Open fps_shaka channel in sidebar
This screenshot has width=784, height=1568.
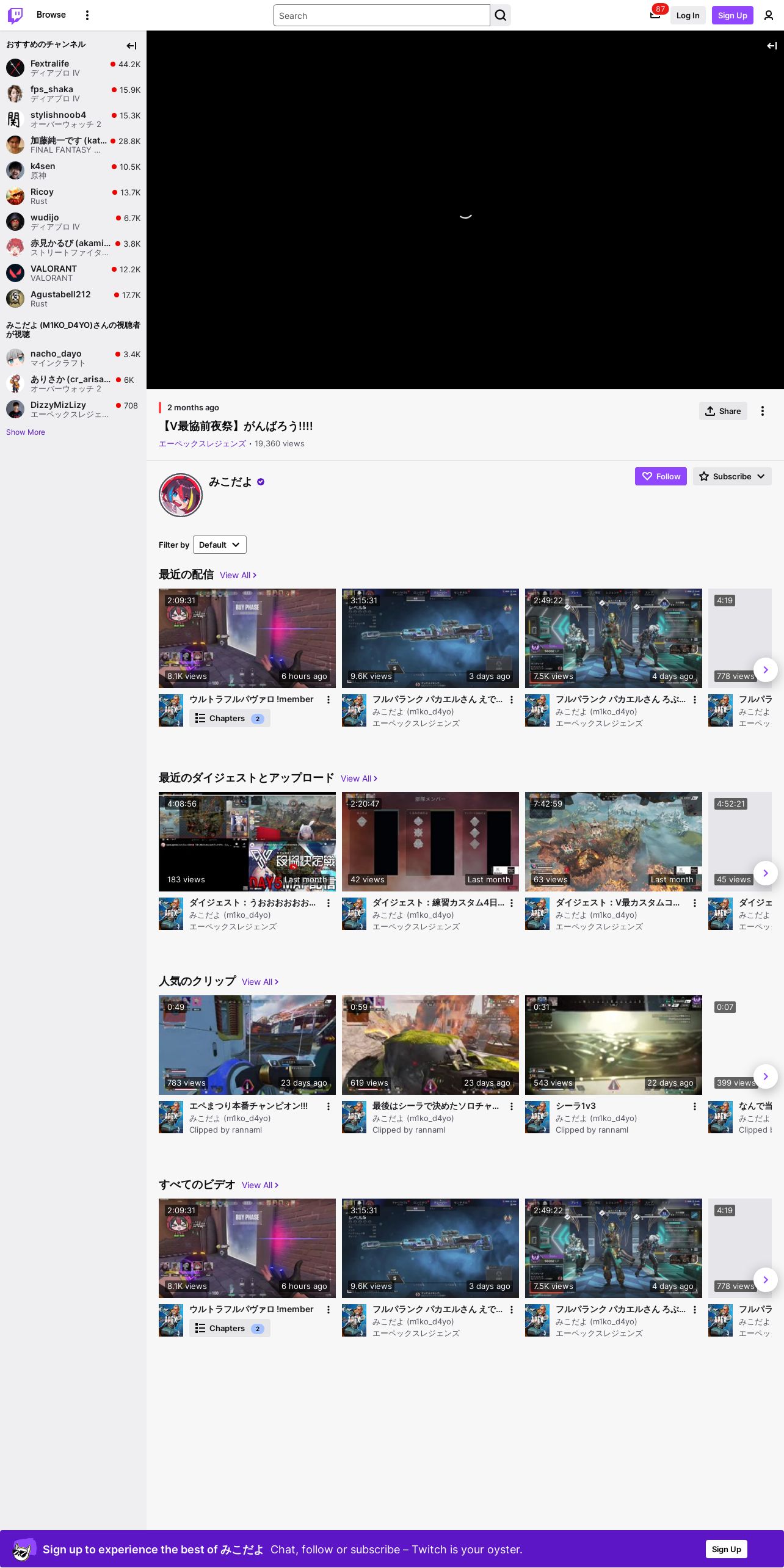tap(73, 93)
